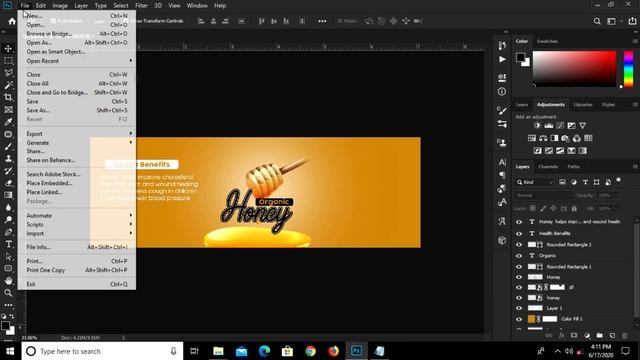Add a Levels adjustment

(549, 126)
